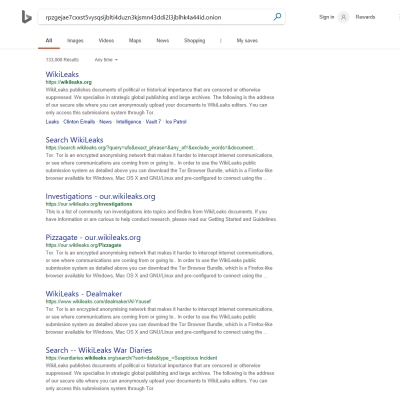This screenshot has width=400, height=400.
Task: Click the Bing logo icon
Action: [x=26, y=17]
